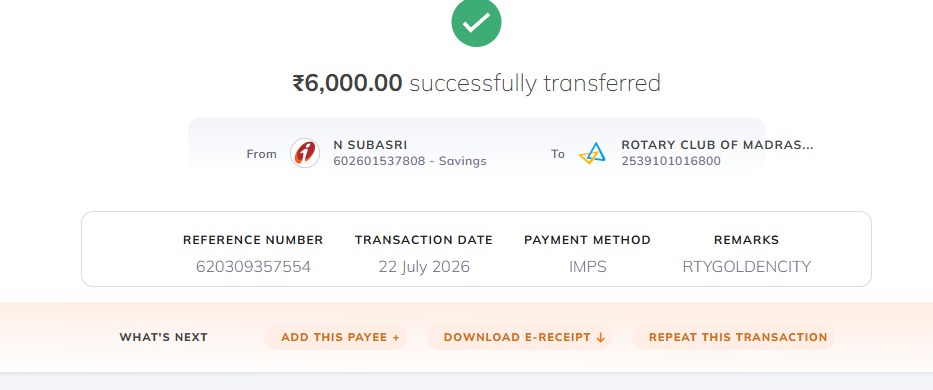Click the What's Next label

coord(164,337)
